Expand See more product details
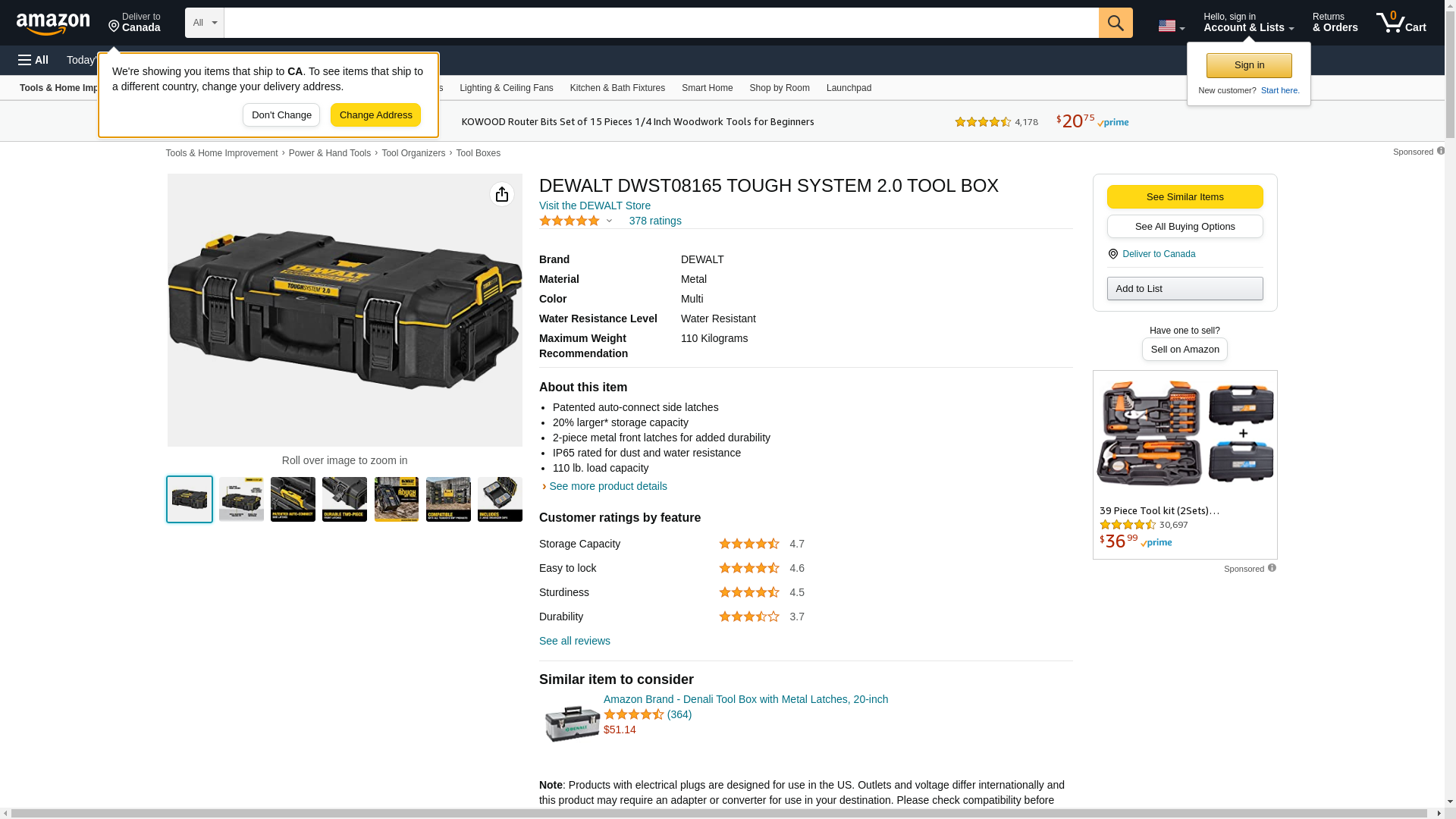This screenshot has height=819, width=1456. [607, 486]
